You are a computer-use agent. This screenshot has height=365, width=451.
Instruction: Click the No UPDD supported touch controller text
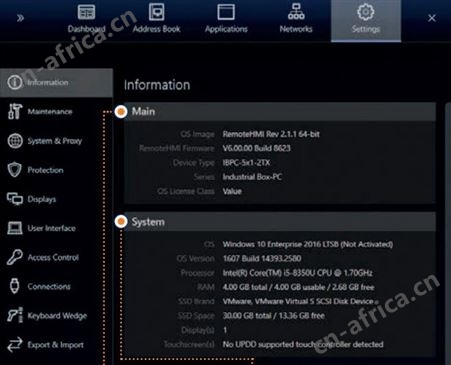tap(303, 344)
